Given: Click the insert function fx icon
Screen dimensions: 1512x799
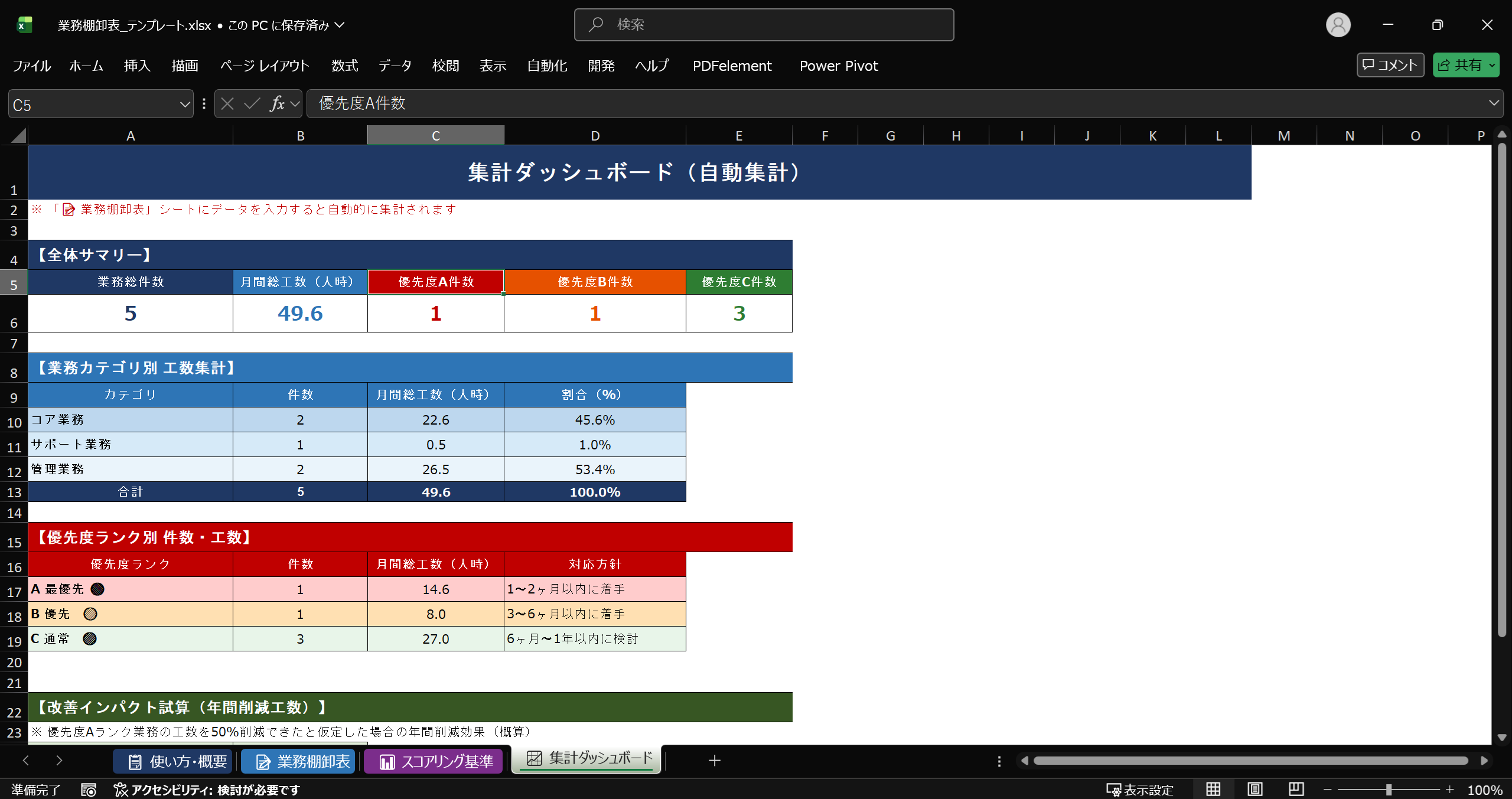Looking at the screenshot, I should click(x=277, y=104).
